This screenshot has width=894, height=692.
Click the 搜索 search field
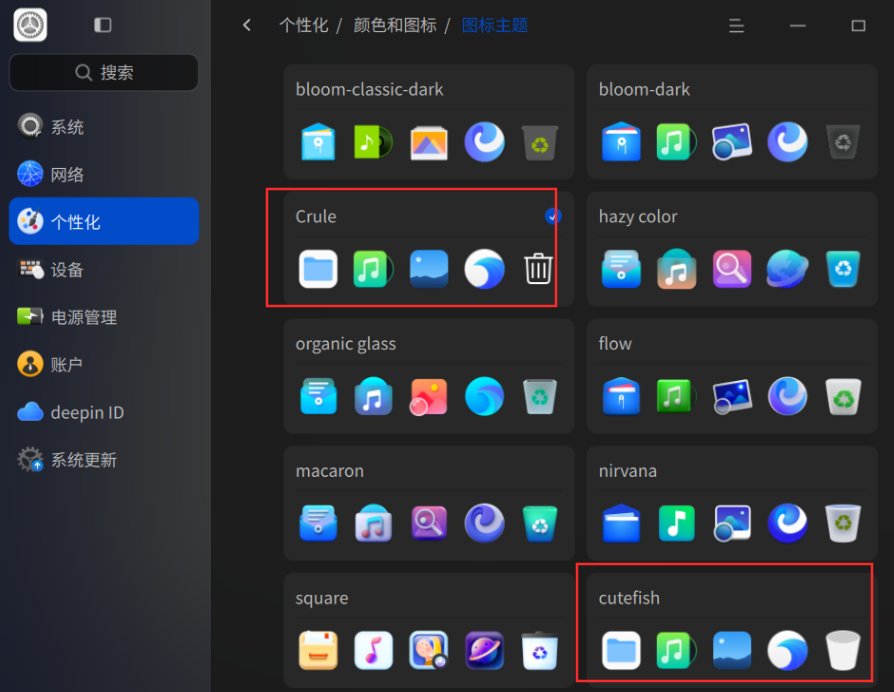pyautogui.click(x=104, y=72)
